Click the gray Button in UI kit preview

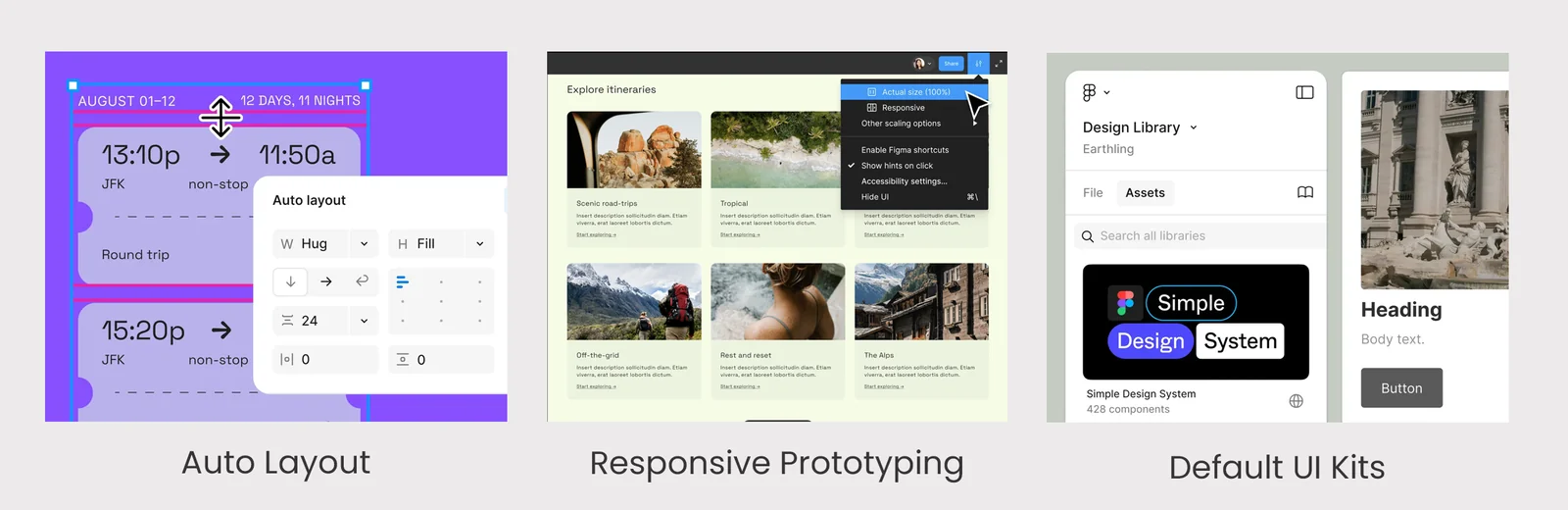pos(1401,388)
